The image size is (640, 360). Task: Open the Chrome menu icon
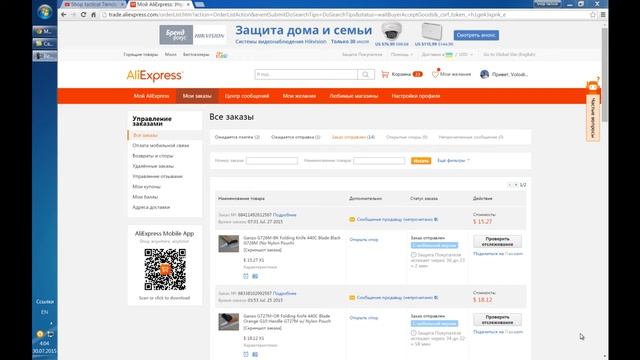click(x=603, y=15)
